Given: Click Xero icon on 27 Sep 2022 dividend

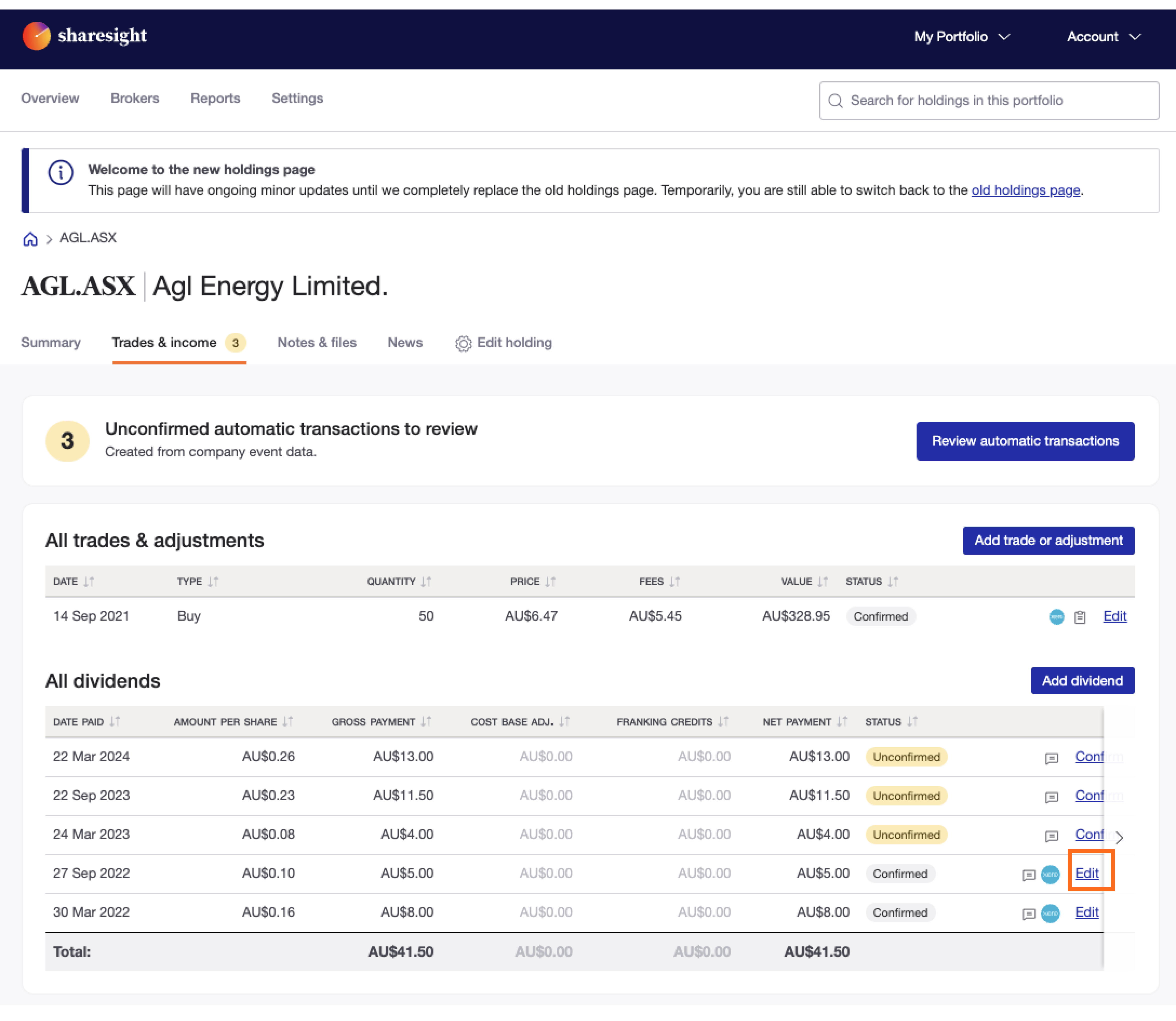Looking at the screenshot, I should [1050, 874].
